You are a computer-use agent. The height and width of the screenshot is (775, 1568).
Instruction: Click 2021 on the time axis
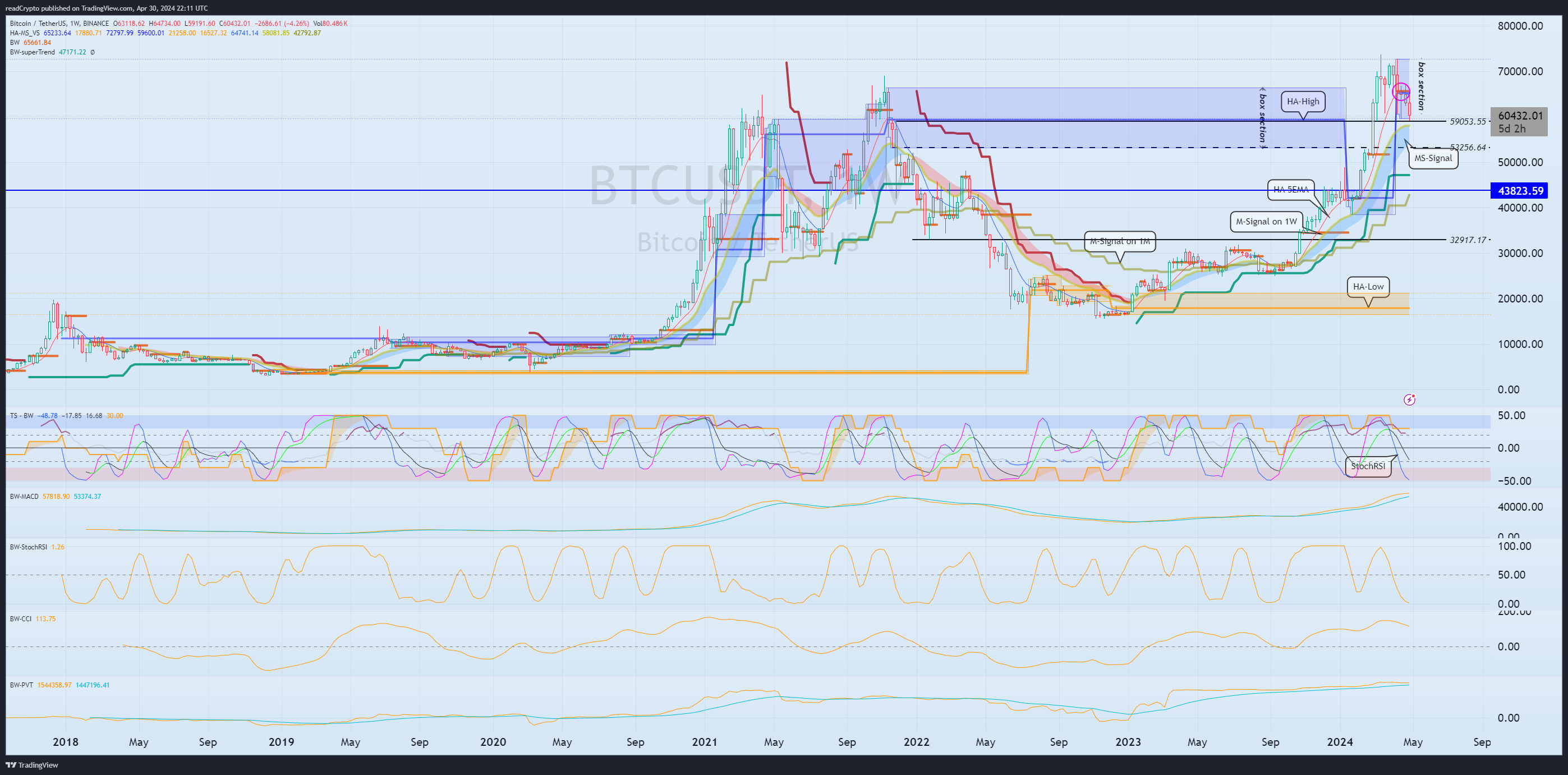[x=705, y=742]
